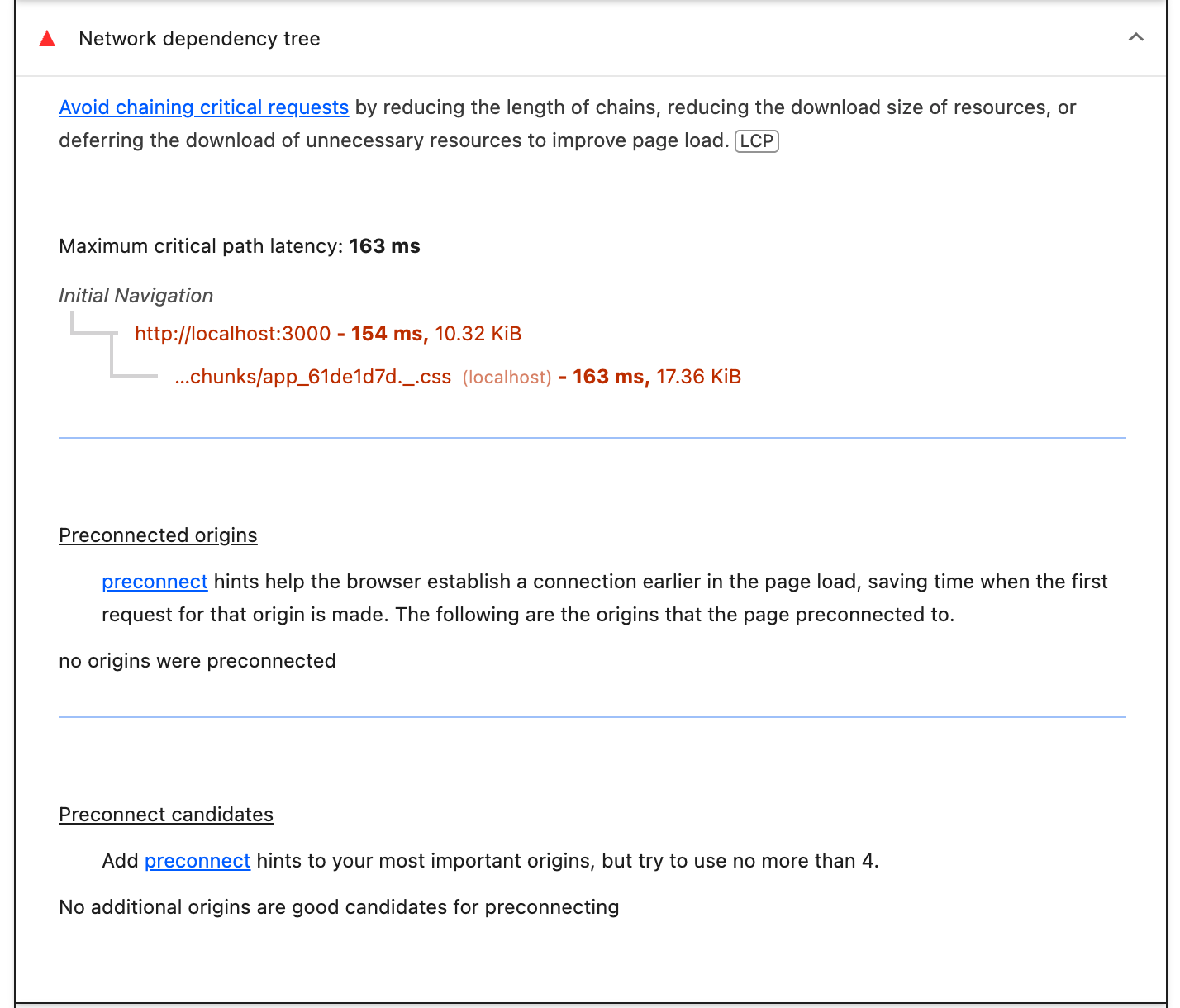Click the LCP metric badge
The height and width of the screenshot is (1008, 1180).
[x=756, y=141]
